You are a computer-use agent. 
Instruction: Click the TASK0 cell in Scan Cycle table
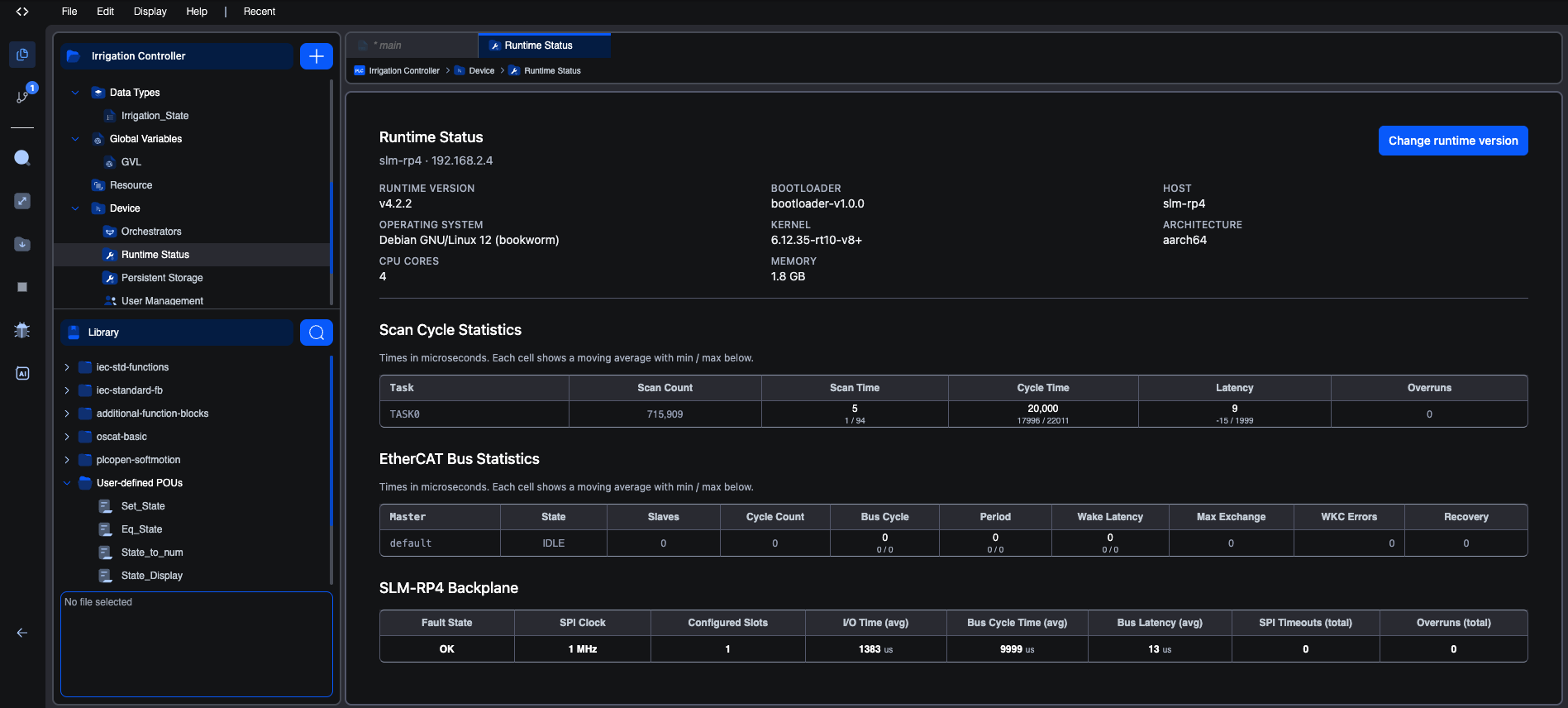[474, 414]
